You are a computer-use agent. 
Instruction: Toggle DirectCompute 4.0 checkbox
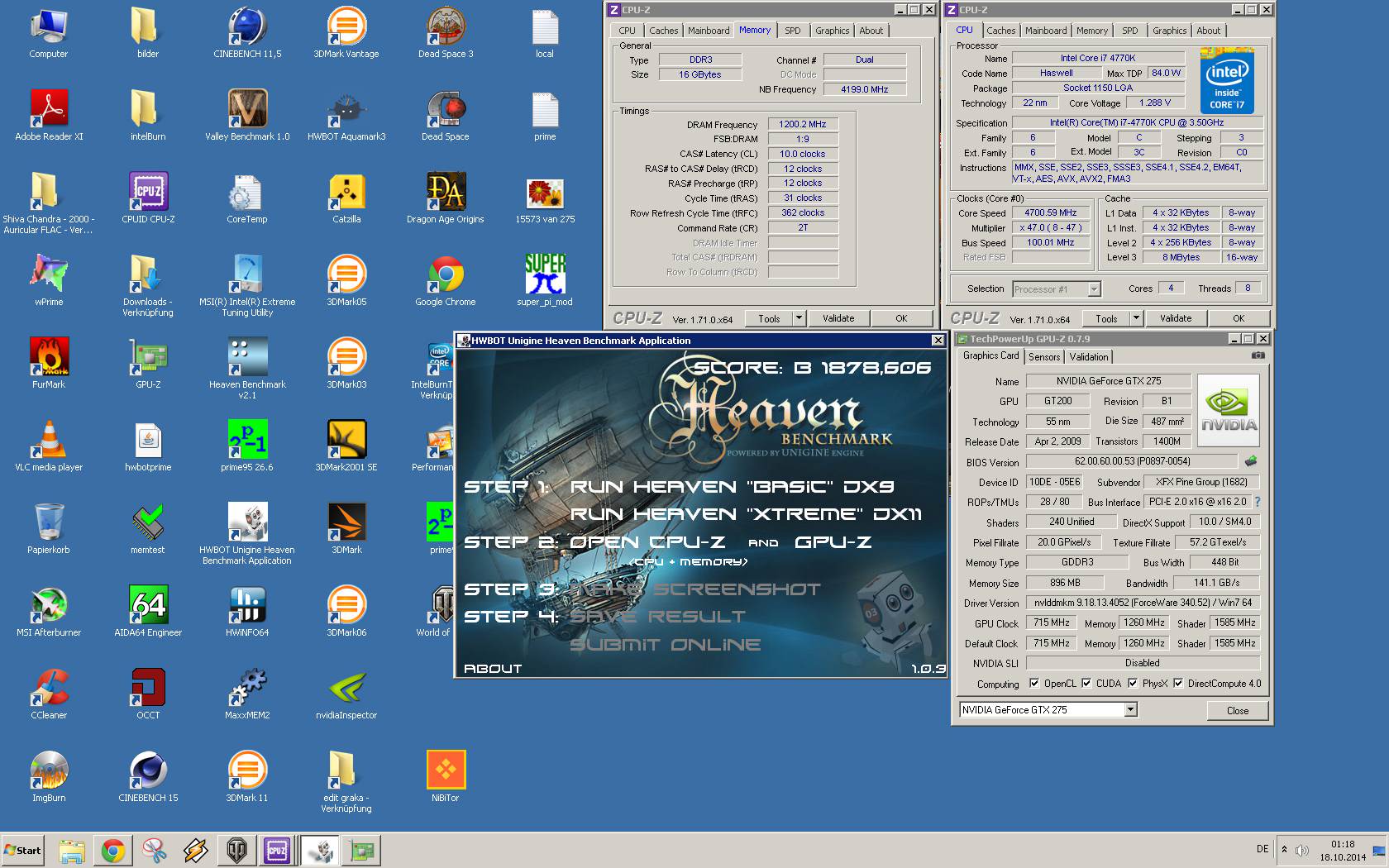tap(1178, 684)
